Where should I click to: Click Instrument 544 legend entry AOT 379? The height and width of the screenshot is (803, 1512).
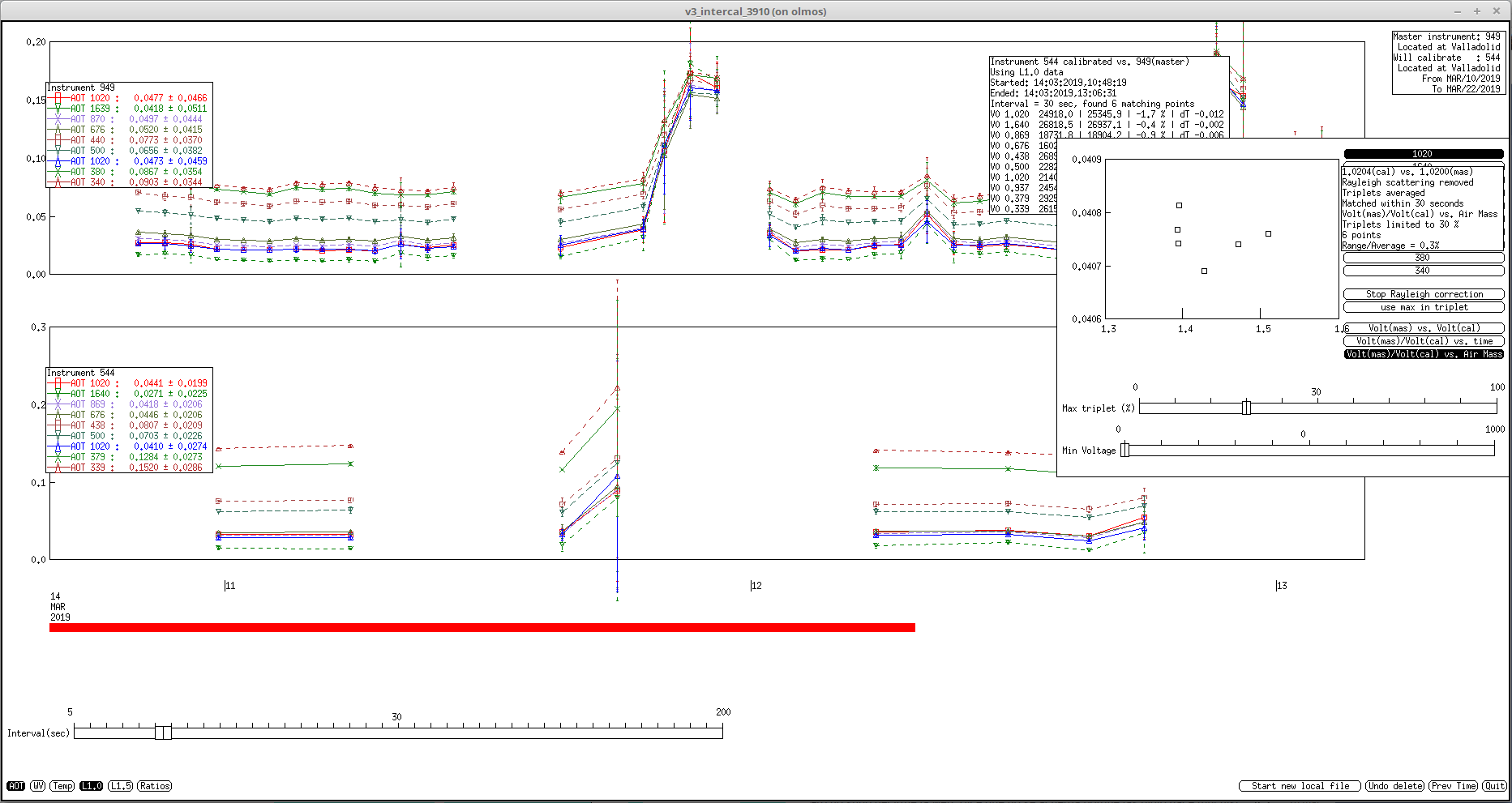(130, 457)
